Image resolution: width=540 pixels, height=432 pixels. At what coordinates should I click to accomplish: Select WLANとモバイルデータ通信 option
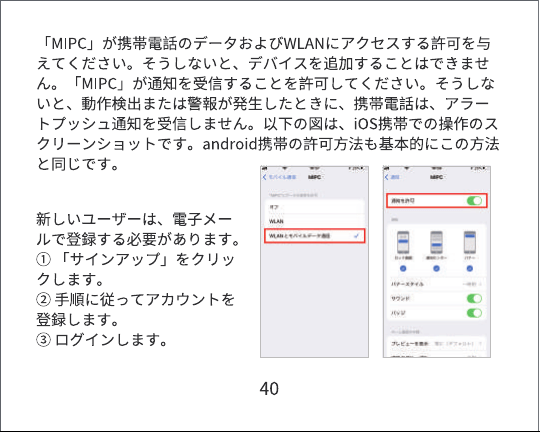pos(314,236)
